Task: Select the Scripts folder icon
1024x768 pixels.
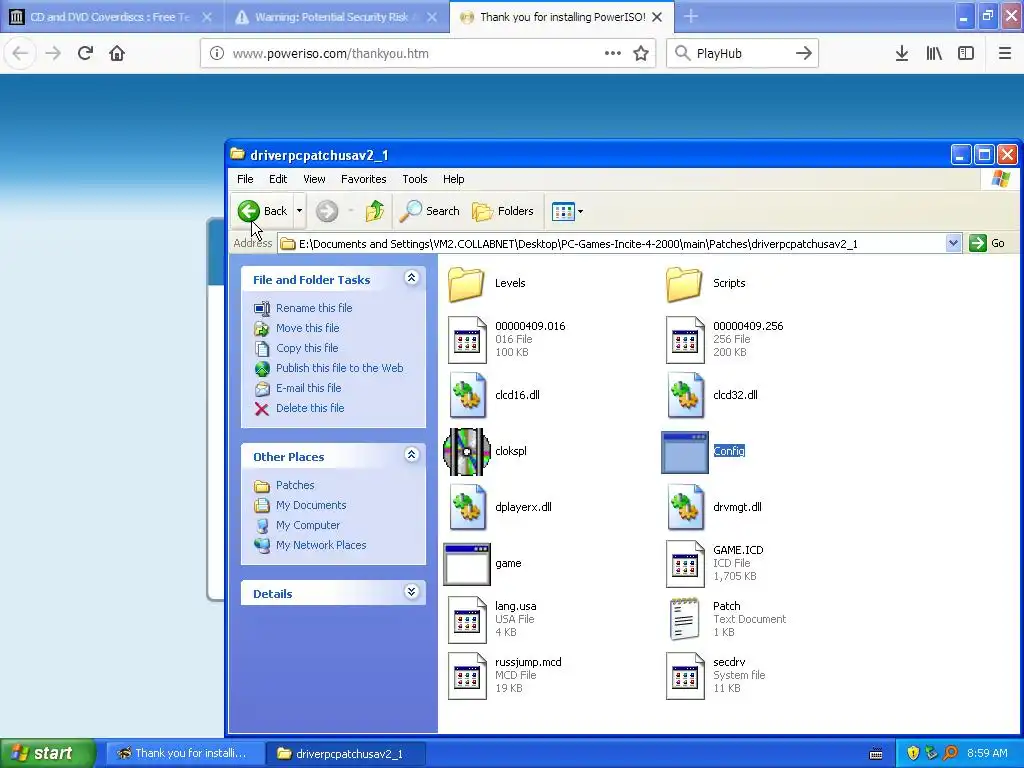Action: pyautogui.click(x=684, y=283)
